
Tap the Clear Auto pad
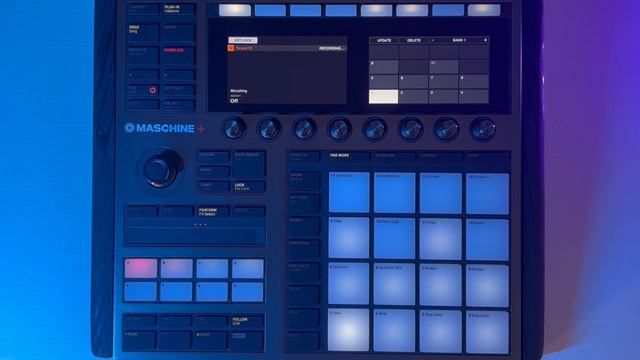394,238
